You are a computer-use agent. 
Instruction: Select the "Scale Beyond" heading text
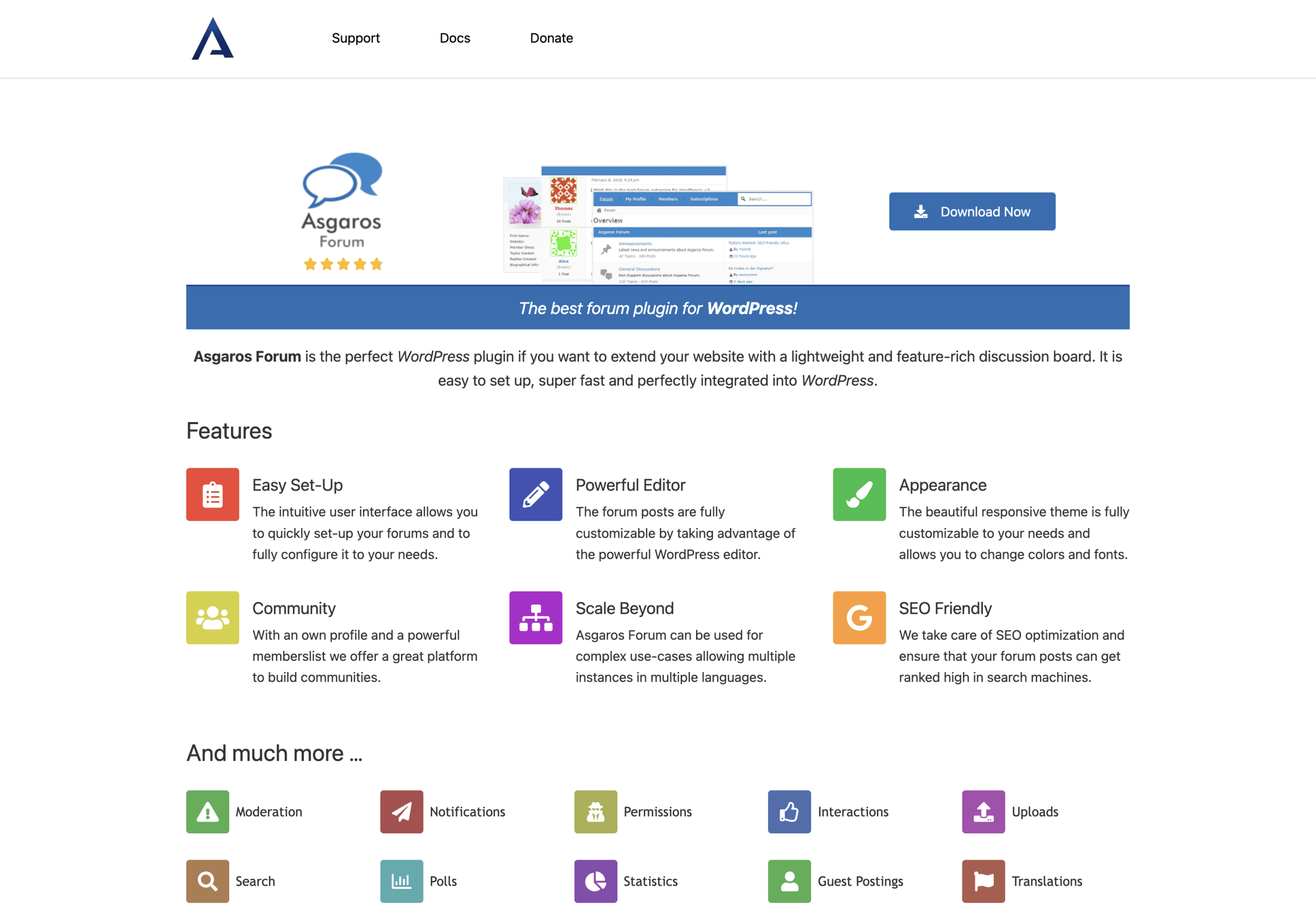click(625, 609)
